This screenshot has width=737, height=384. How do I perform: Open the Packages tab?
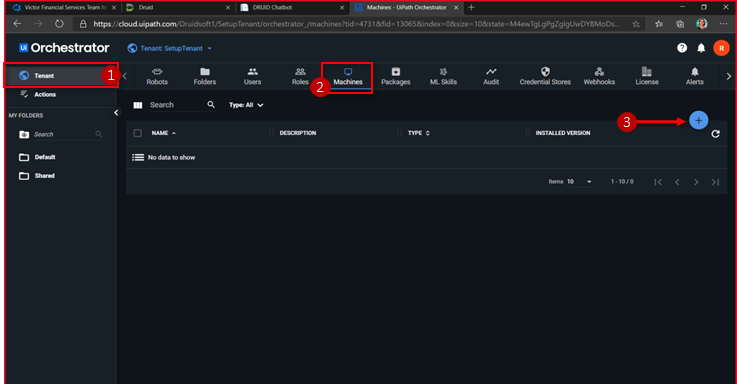396,76
